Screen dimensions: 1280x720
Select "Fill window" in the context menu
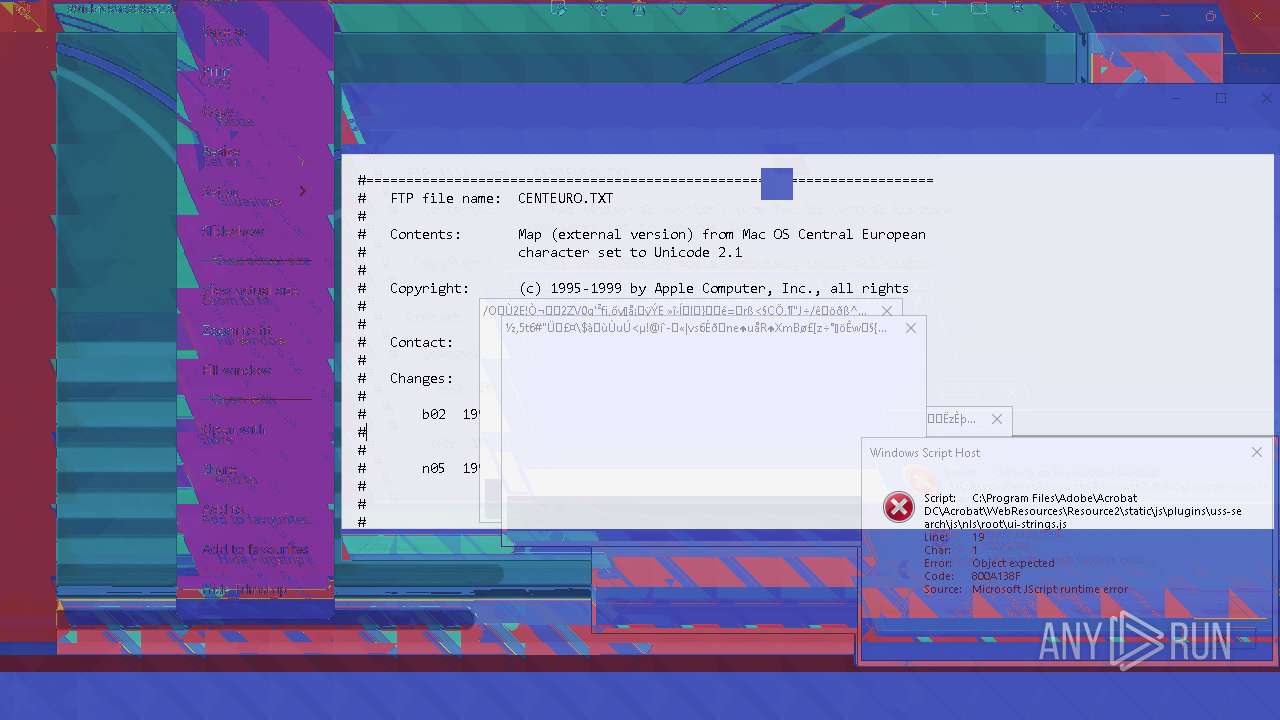click(x=237, y=370)
